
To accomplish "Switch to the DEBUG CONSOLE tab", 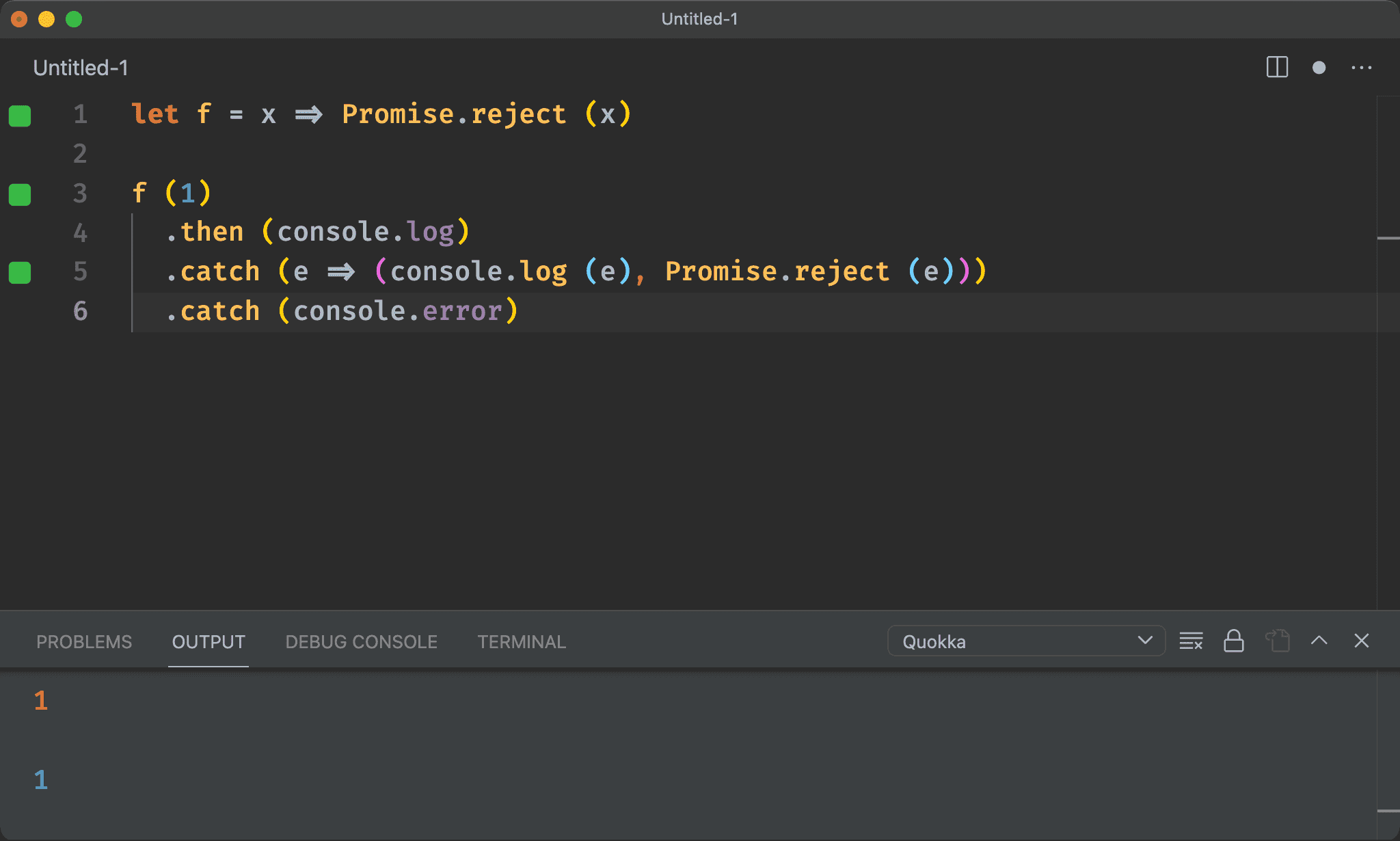I will (x=361, y=642).
